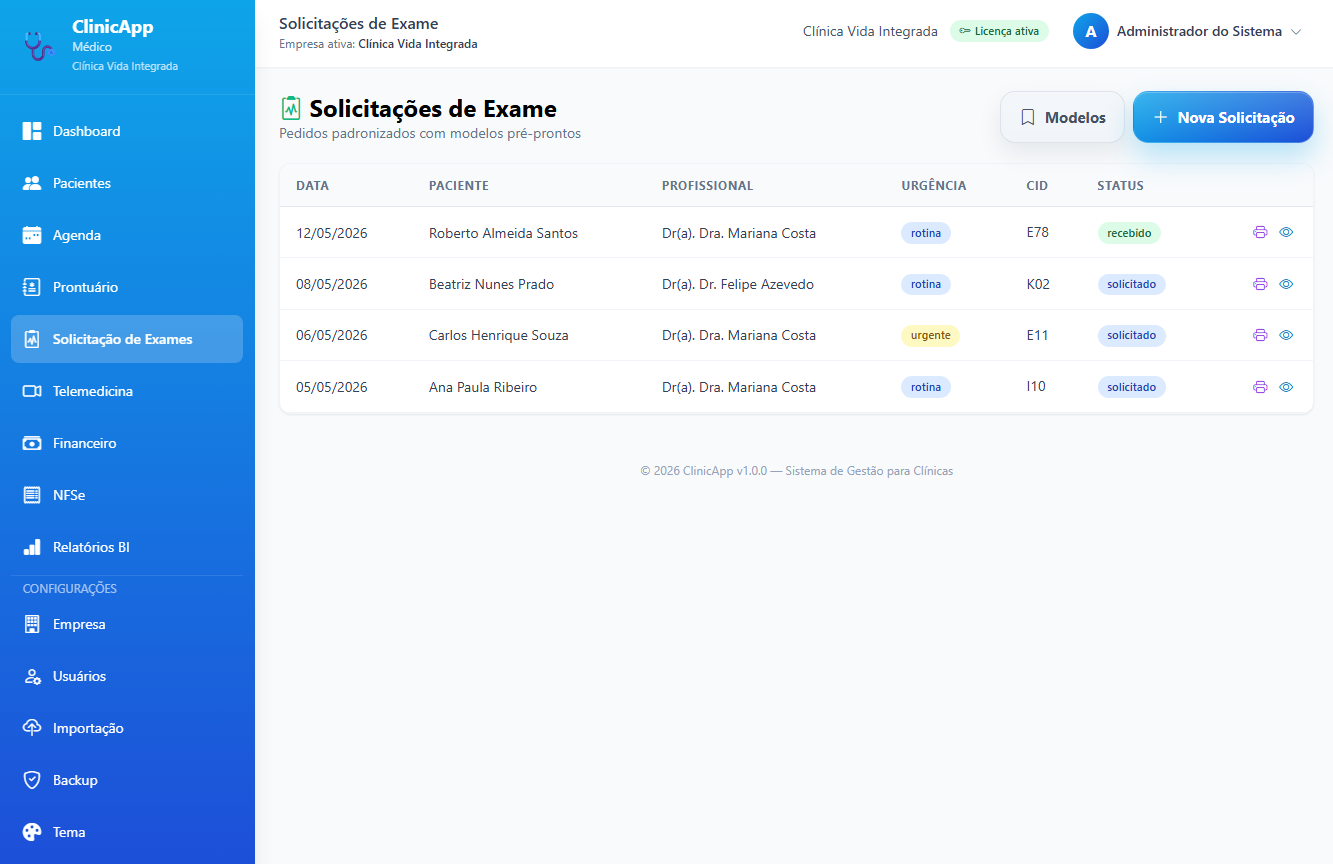View Roberto Almeida Santos request via eye icon
1333x864 pixels.
(1286, 232)
